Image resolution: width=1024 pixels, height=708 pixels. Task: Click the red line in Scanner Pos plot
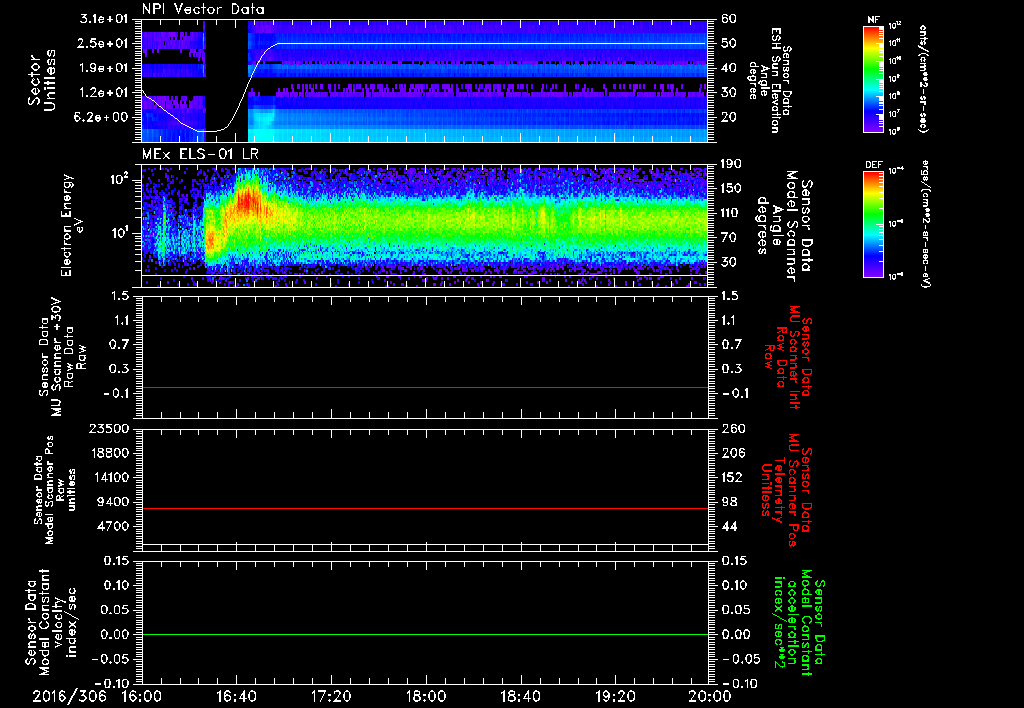coord(424,508)
